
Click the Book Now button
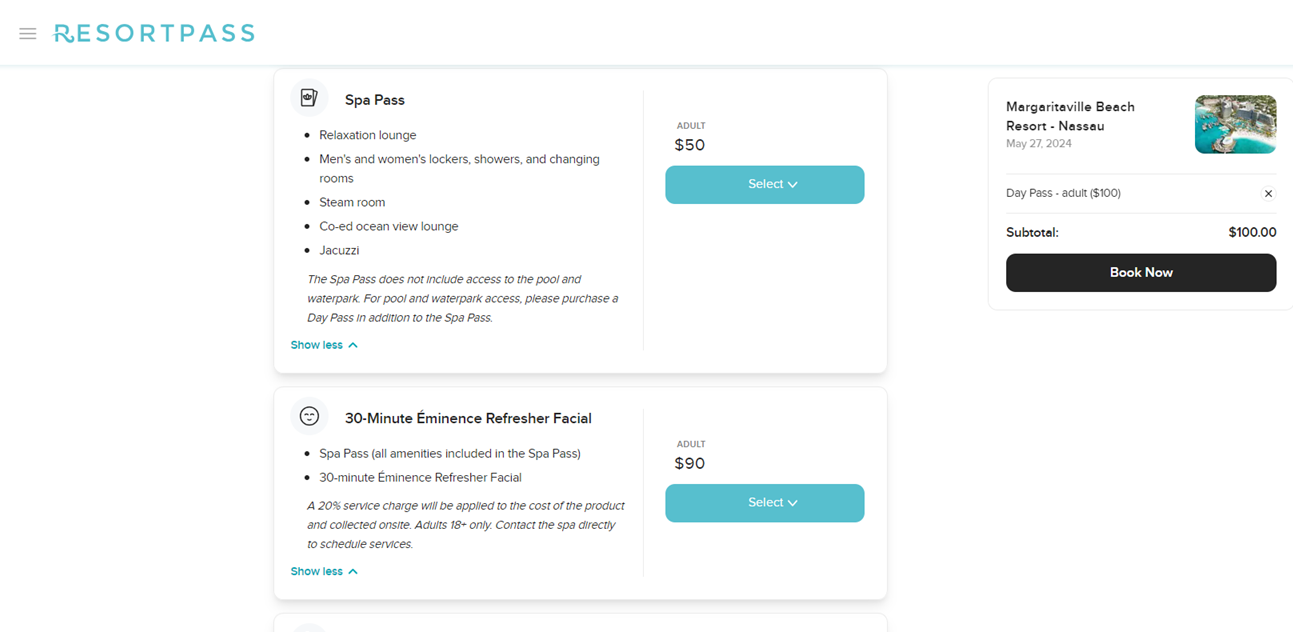pyautogui.click(x=1140, y=272)
